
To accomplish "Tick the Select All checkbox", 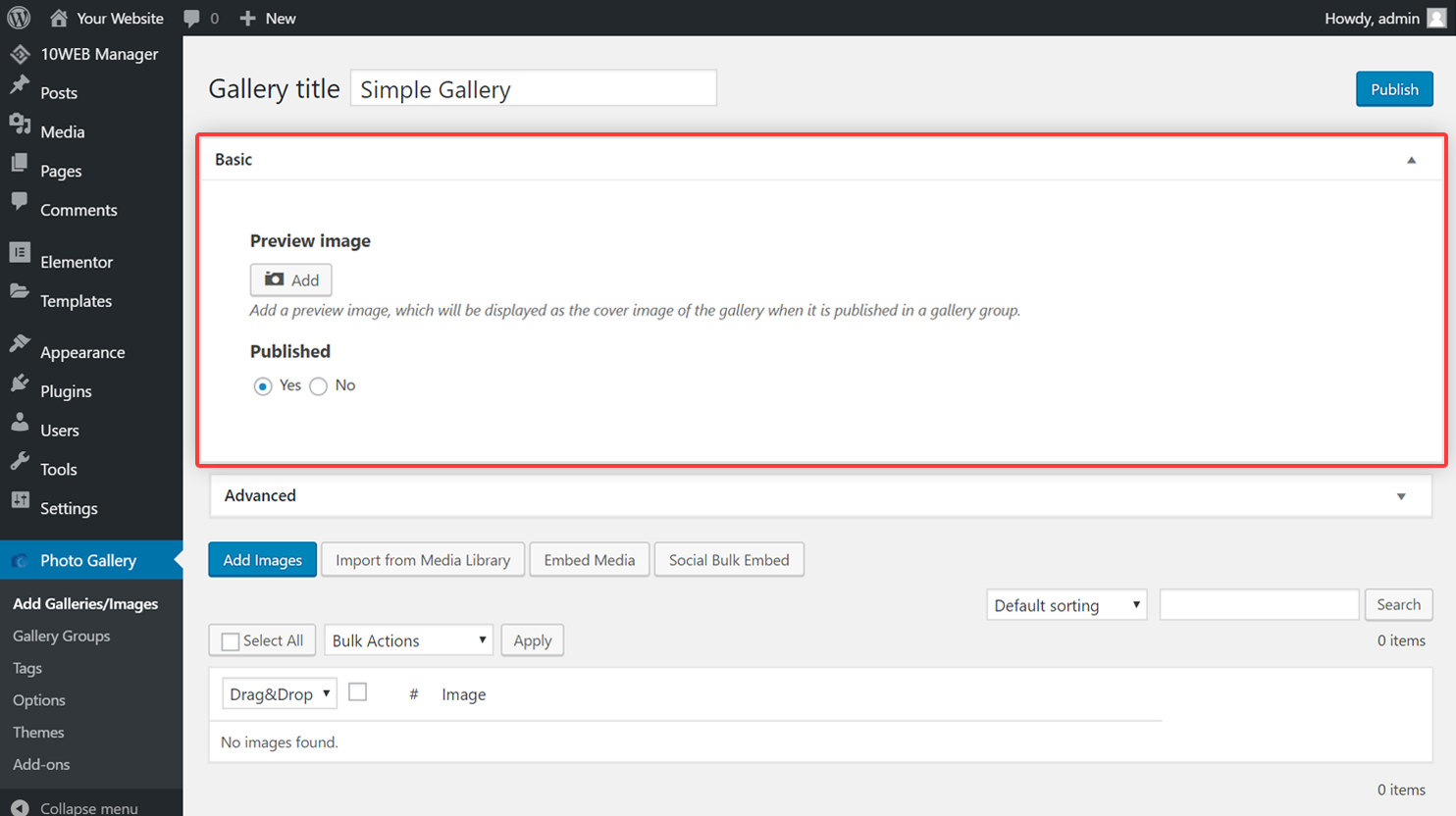I will [x=231, y=641].
